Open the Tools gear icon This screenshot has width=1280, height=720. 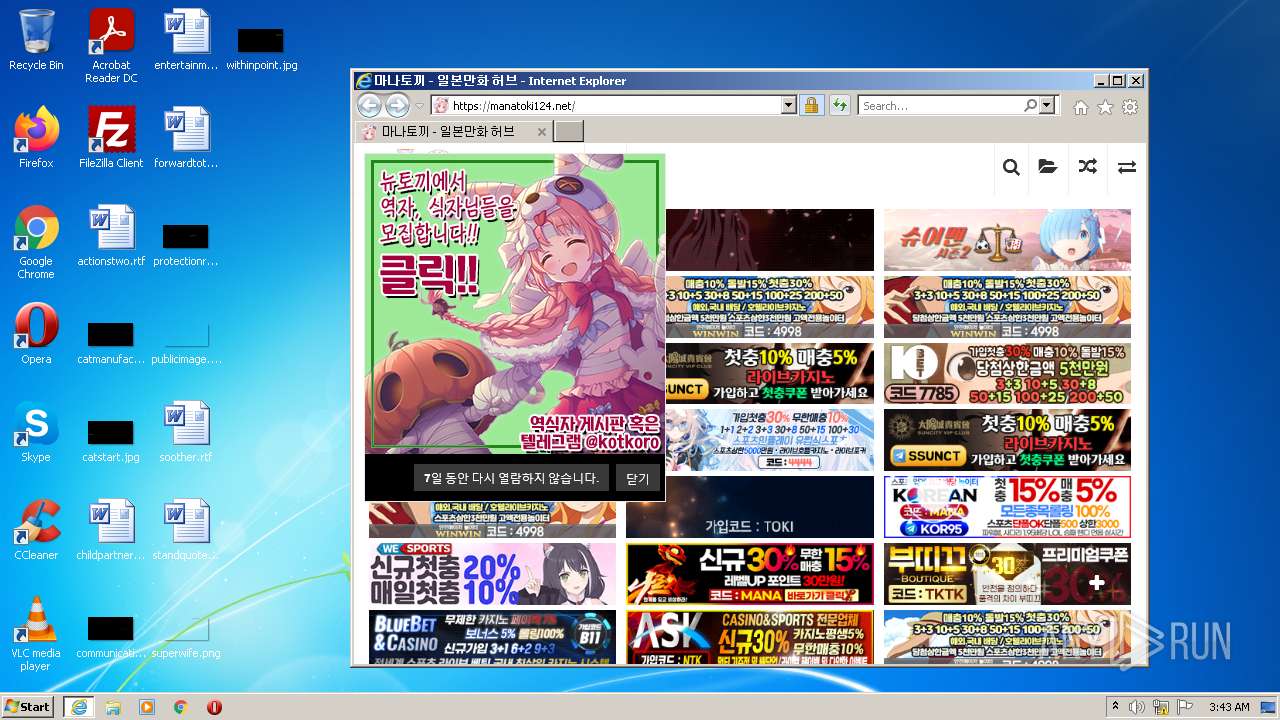click(x=1130, y=107)
